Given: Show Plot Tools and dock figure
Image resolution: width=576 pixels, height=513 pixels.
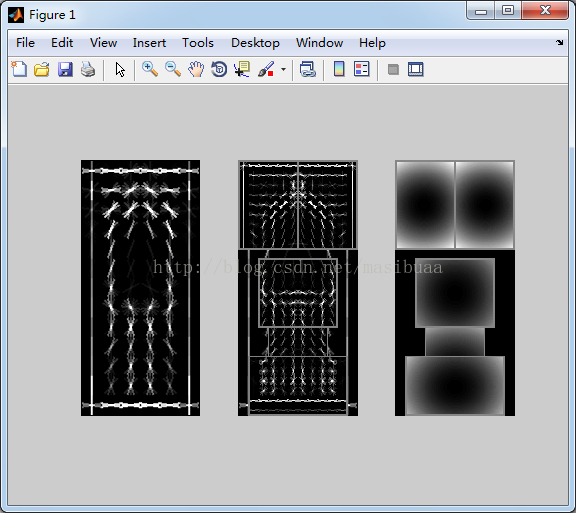Looking at the screenshot, I should (415, 69).
